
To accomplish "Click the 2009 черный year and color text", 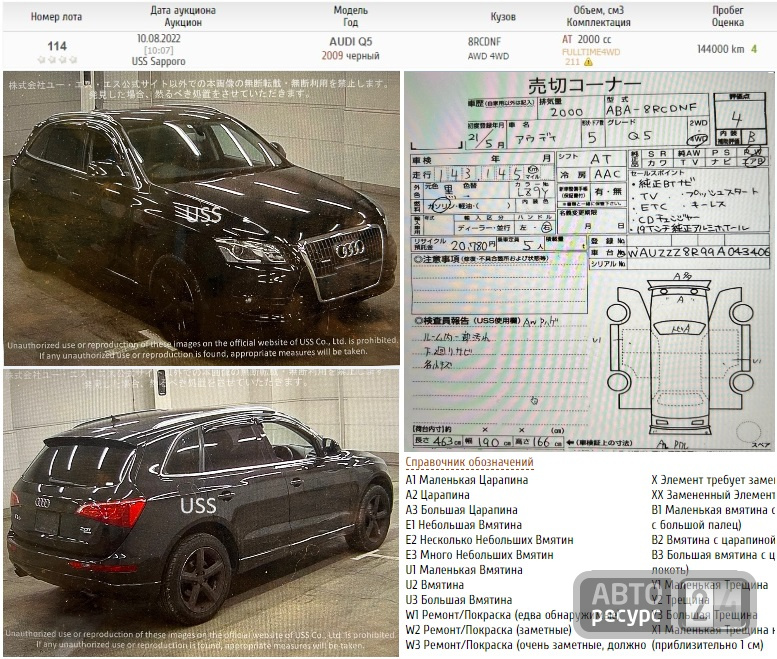I will tap(350, 55).
